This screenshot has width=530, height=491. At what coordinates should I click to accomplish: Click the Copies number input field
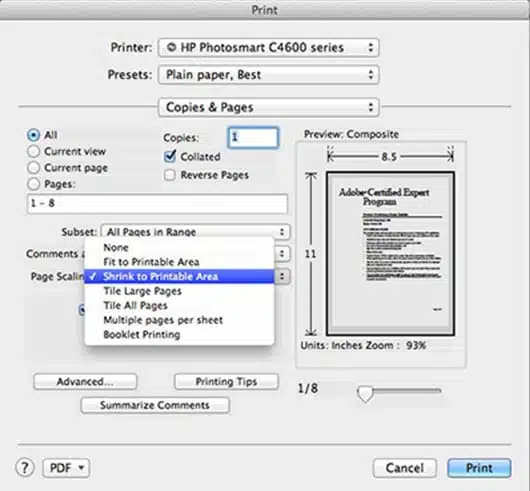click(x=254, y=137)
